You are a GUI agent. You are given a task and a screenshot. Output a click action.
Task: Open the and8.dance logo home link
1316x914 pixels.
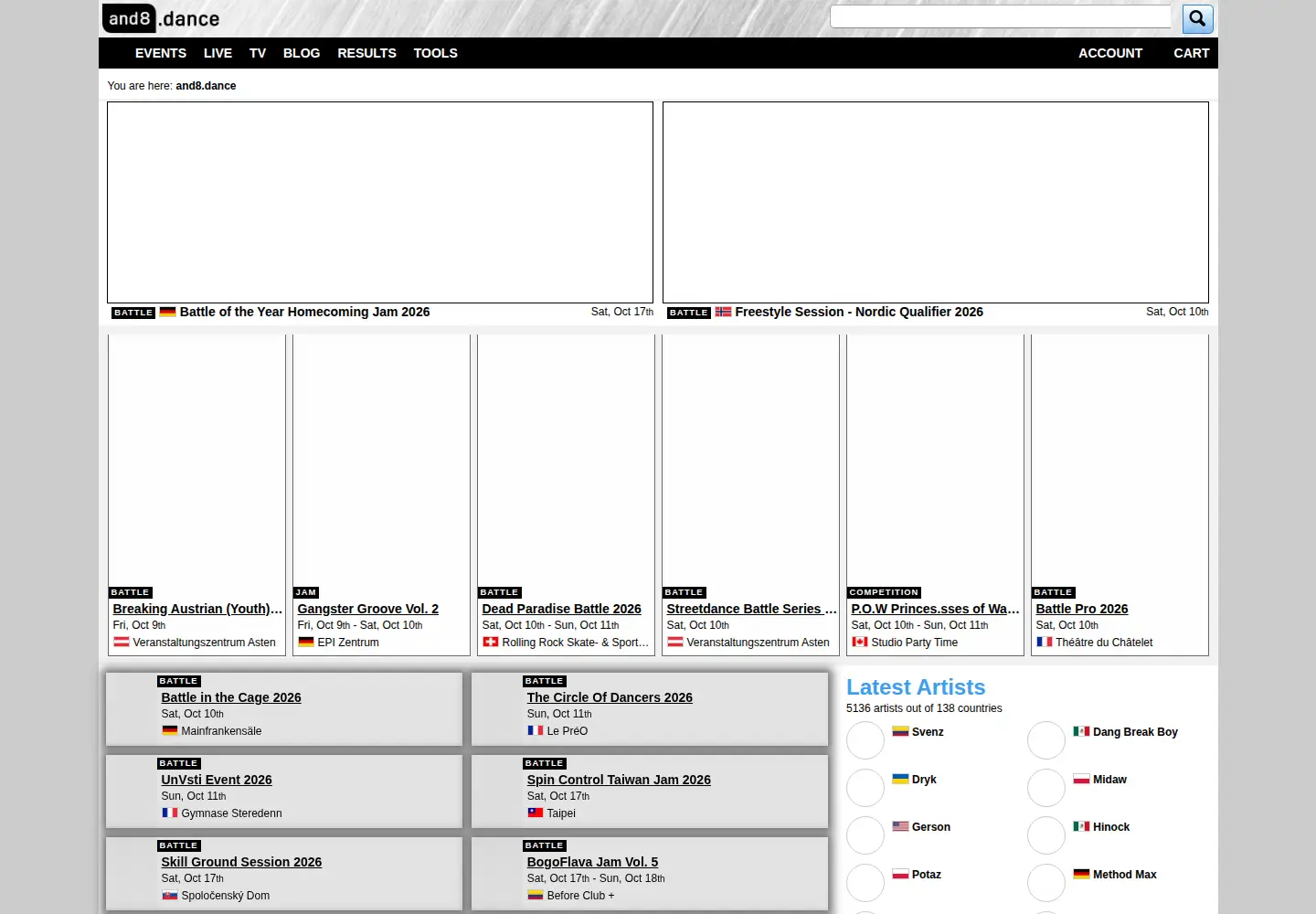click(161, 18)
